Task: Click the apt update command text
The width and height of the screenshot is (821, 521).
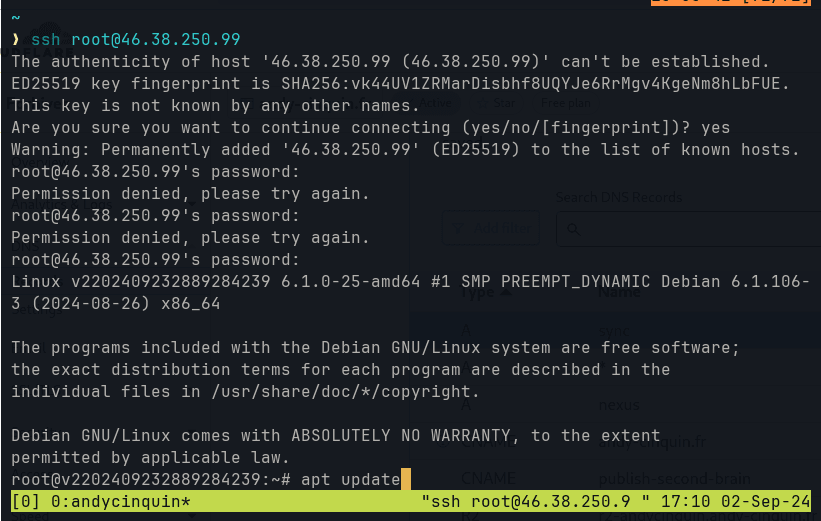Action: pos(349,480)
